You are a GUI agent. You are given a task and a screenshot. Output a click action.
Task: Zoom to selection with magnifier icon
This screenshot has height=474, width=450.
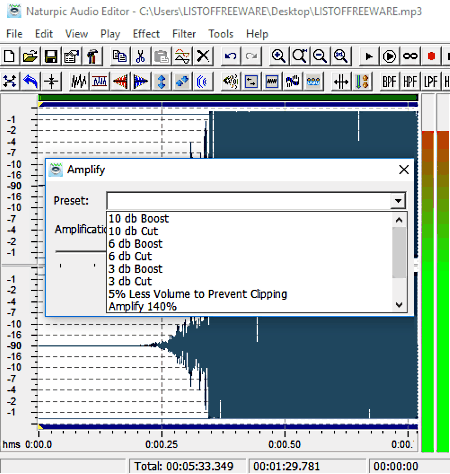pos(299,56)
